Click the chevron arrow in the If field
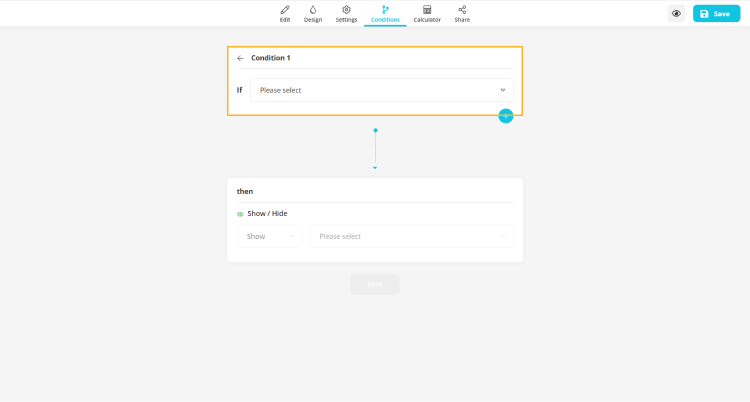 click(x=502, y=90)
